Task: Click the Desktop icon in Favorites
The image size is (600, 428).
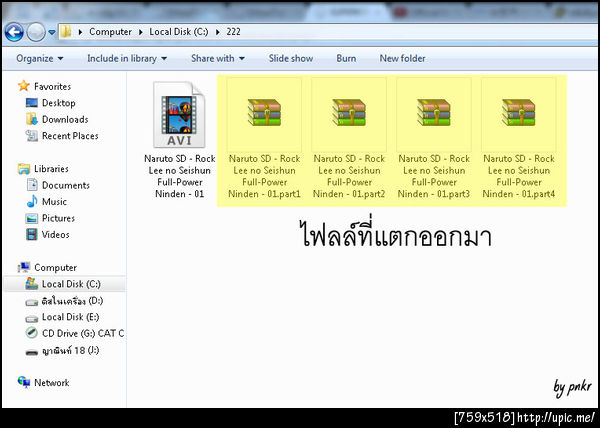Action: (x=32, y=103)
